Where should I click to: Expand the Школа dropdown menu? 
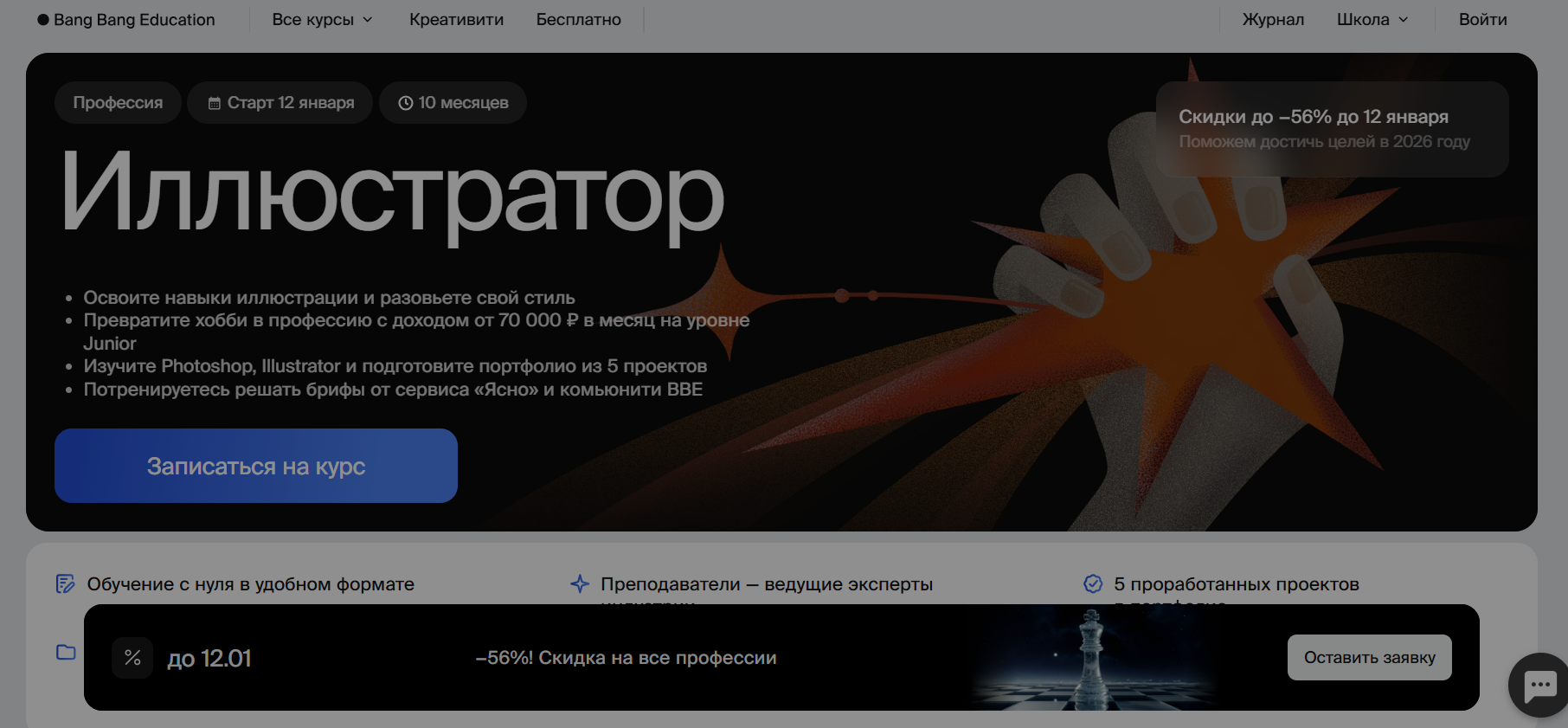[x=1372, y=20]
